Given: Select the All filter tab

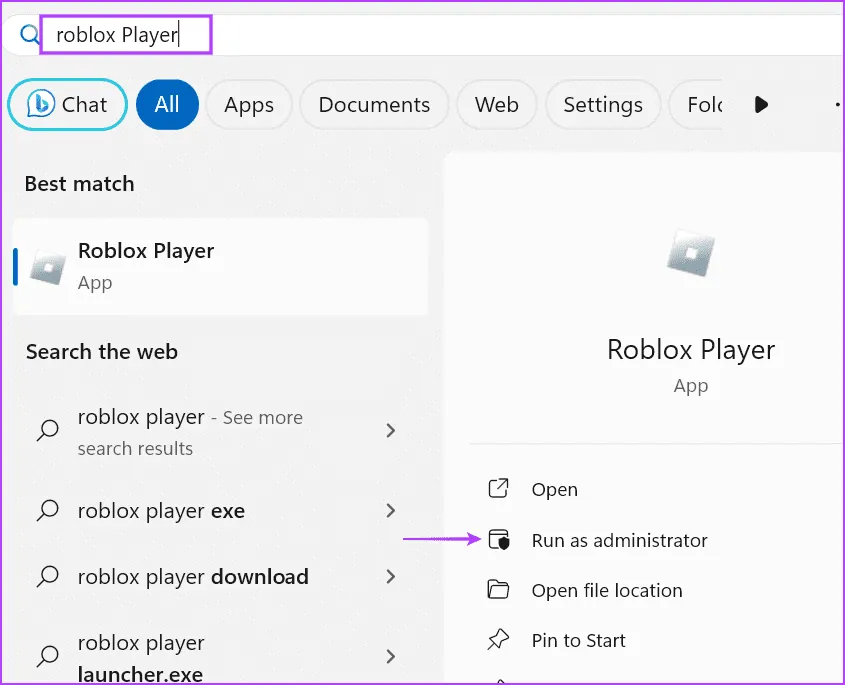Looking at the screenshot, I should tap(167, 105).
